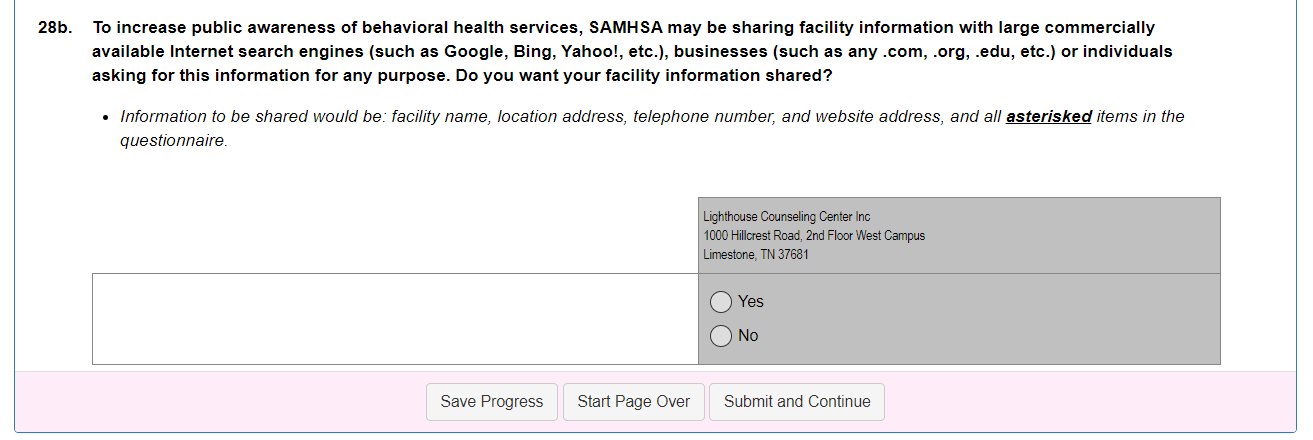Click the word "questionnaire." in the note
Screen dimensions: 1313x440
pyautogui.click(x=174, y=142)
